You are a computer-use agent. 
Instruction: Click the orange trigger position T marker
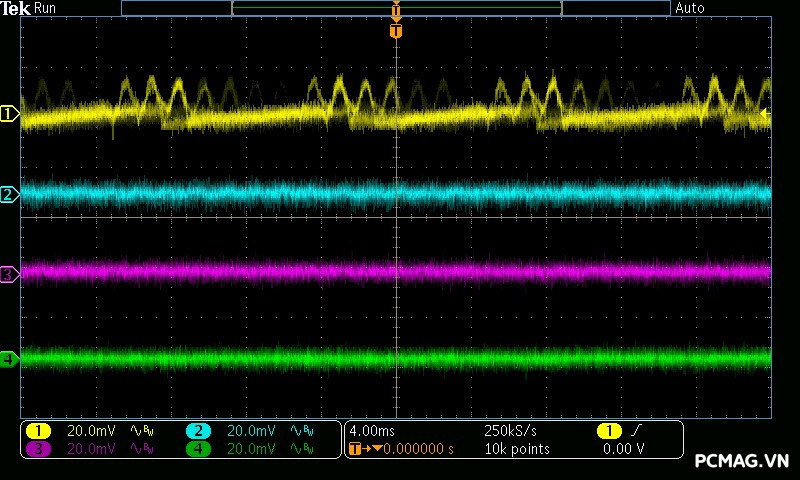pos(396,31)
